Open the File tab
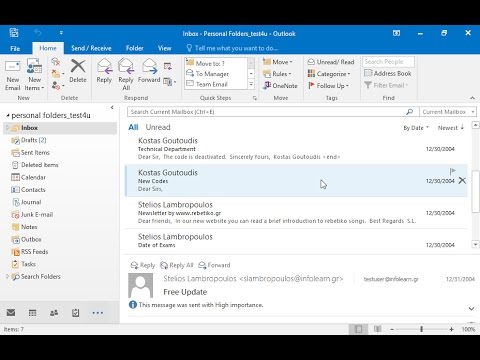480x360 pixels. (15, 48)
